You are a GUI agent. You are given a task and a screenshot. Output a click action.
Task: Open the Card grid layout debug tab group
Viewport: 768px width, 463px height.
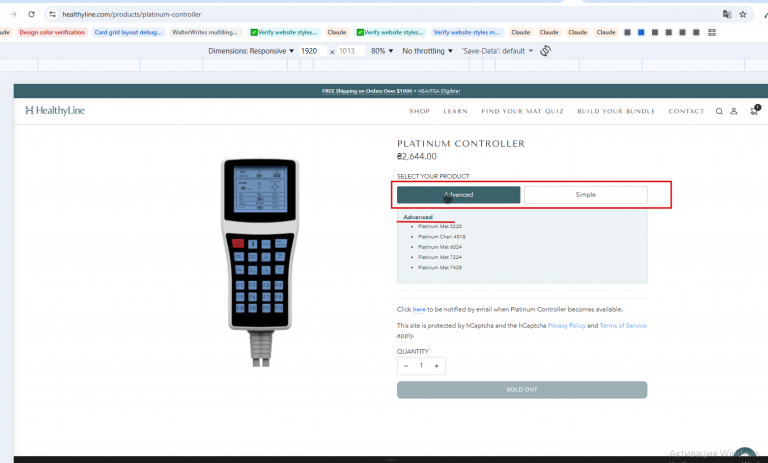click(128, 32)
